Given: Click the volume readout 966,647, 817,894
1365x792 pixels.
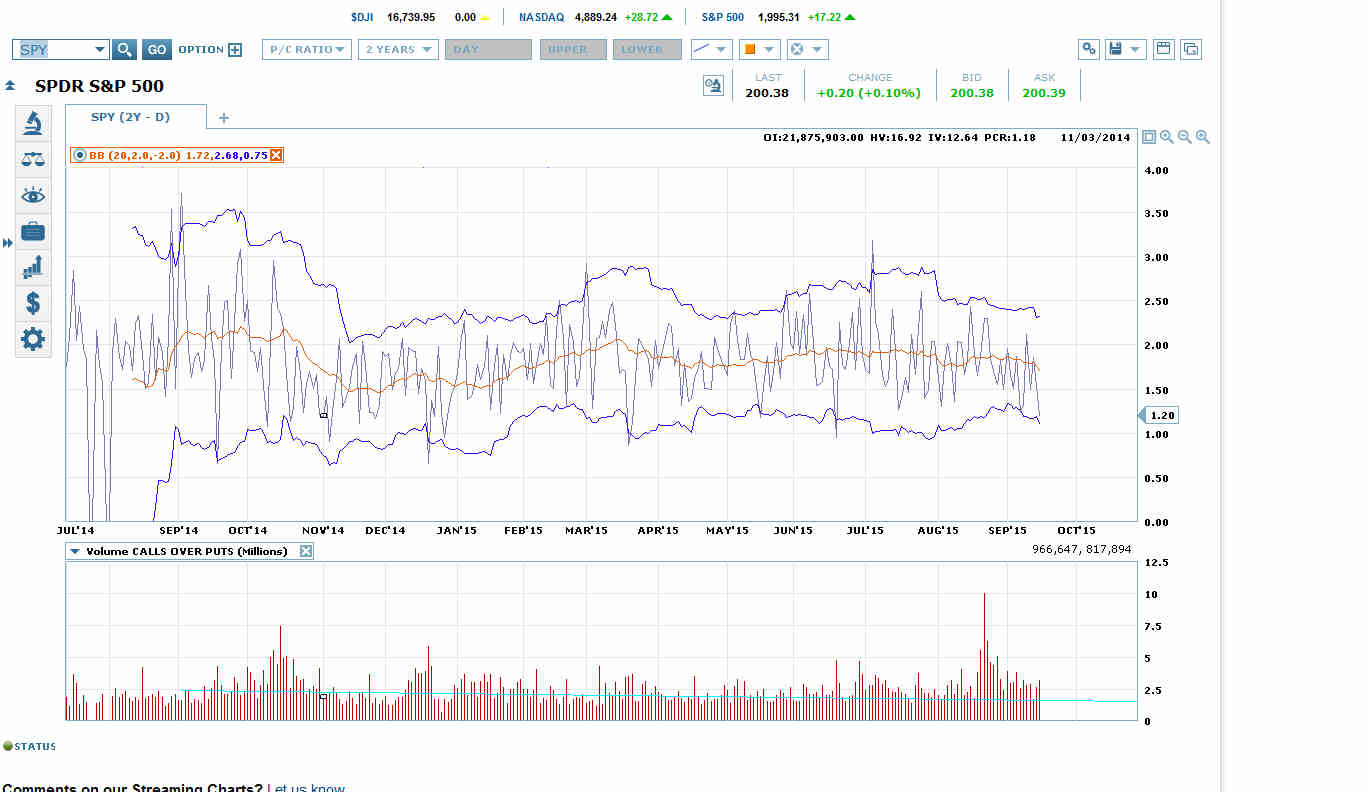Looking at the screenshot, I should click(1082, 549).
